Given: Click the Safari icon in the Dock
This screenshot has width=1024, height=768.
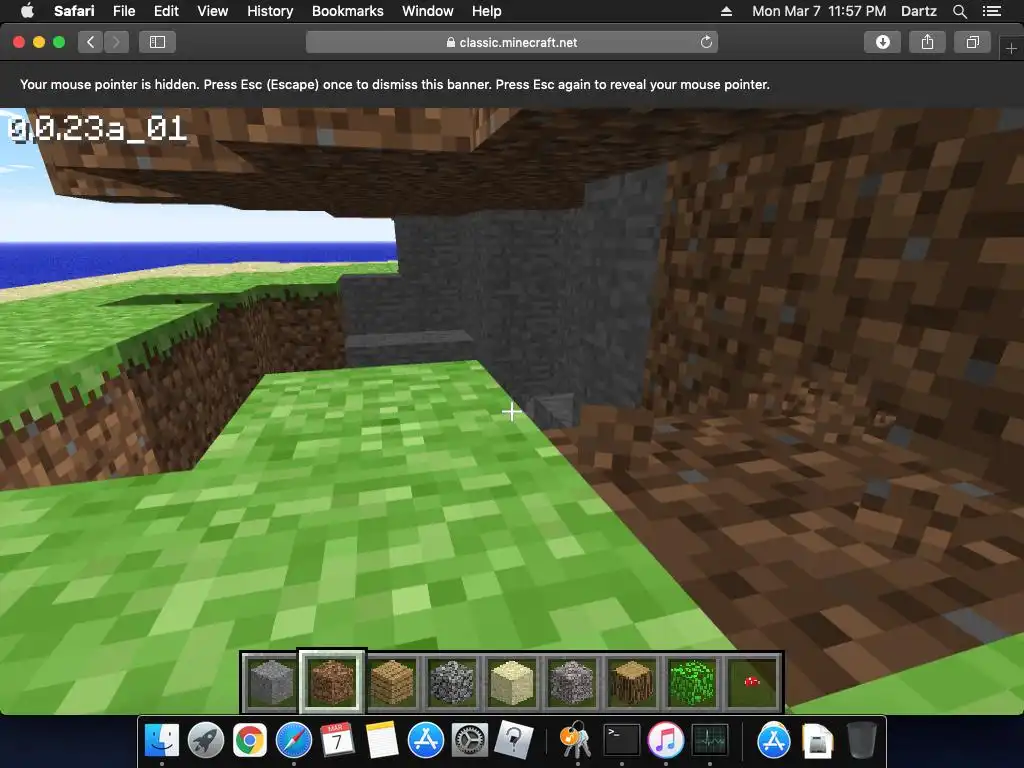Looking at the screenshot, I should pyautogui.click(x=294, y=741).
